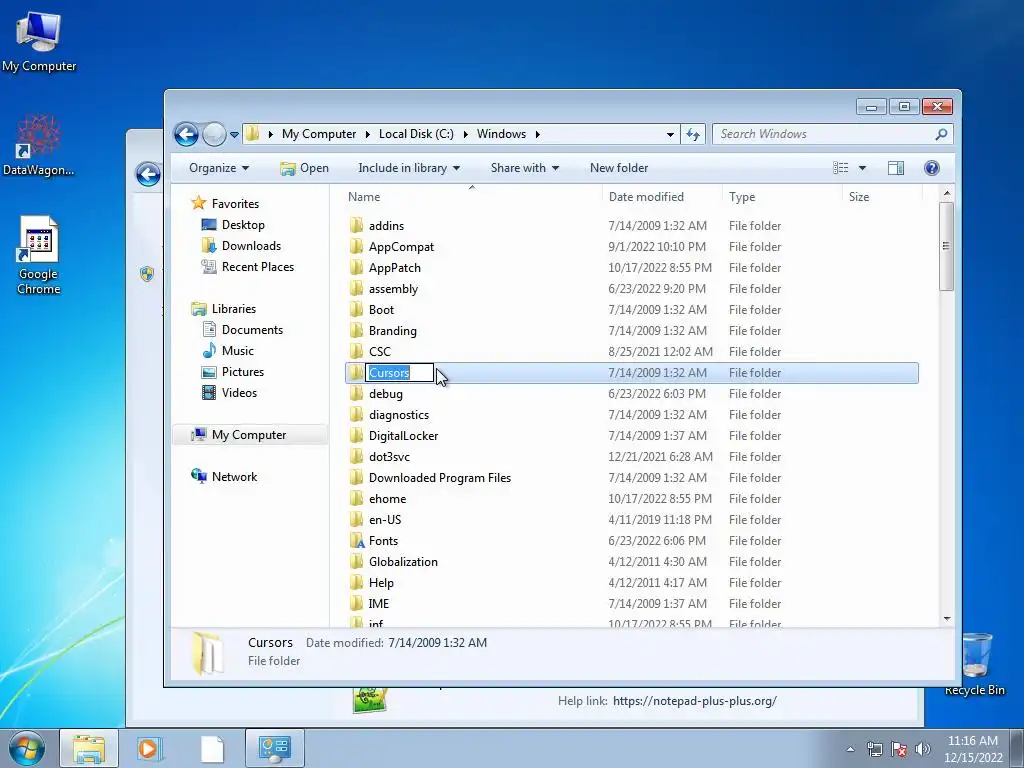Click the volume speaker tray icon
The height and width of the screenshot is (768, 1024).
pos(922,748)
